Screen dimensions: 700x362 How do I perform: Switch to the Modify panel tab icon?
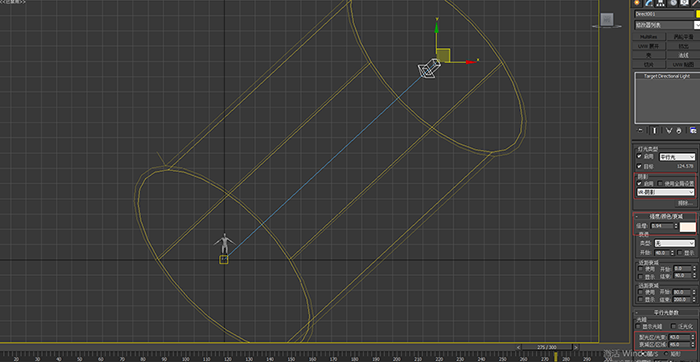[649, 3]
